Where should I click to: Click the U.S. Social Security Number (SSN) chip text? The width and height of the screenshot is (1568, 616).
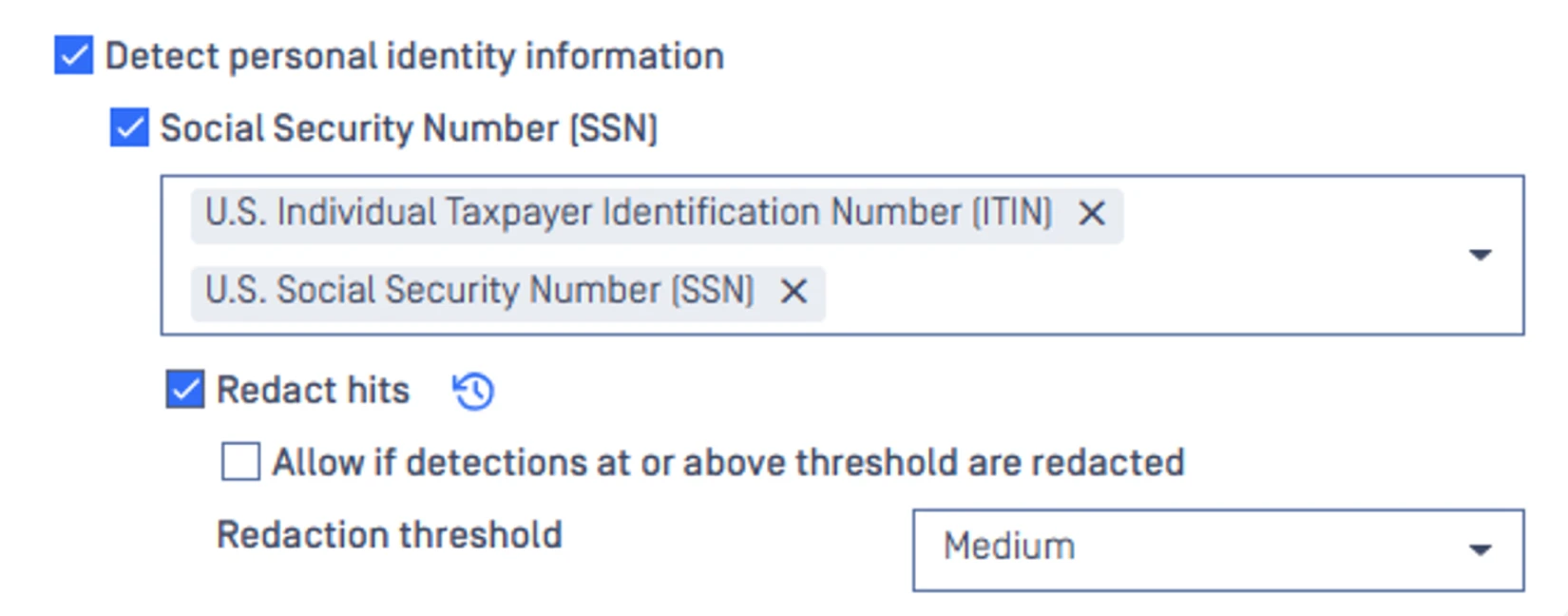(480, 291)
